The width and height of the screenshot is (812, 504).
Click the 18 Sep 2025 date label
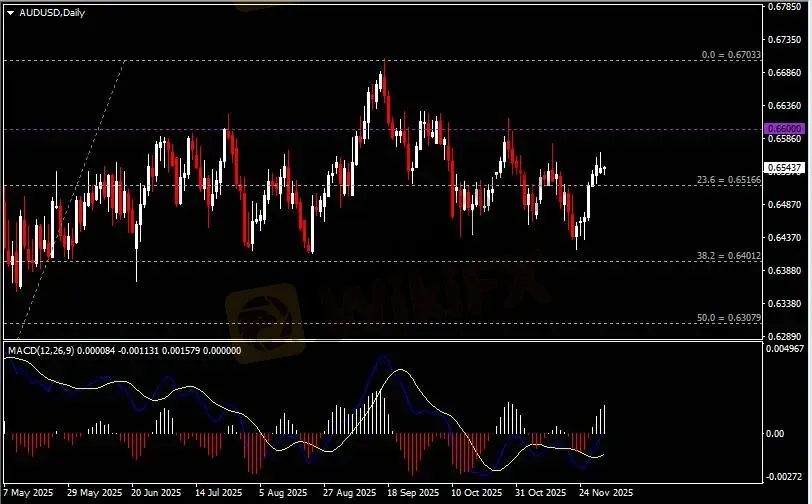pyautogui.click(x=413, y=492)
